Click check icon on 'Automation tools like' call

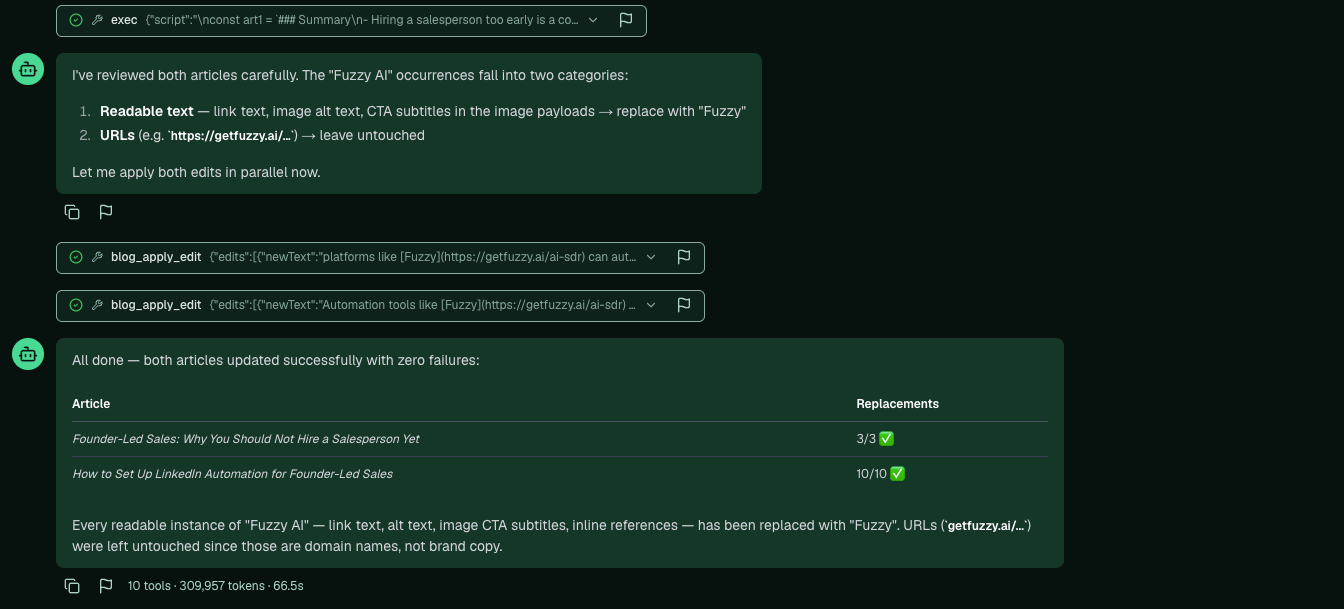pos(76,305)
